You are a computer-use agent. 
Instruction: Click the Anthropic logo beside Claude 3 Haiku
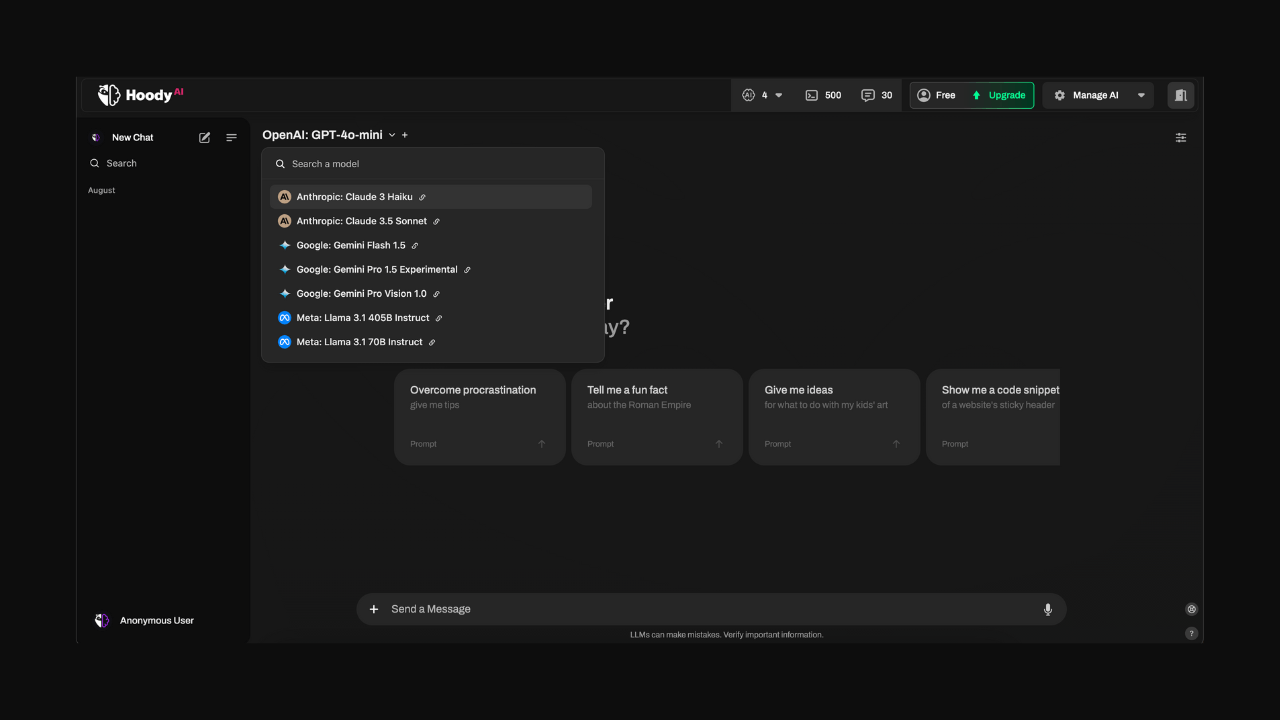click(x=284, y=197)
